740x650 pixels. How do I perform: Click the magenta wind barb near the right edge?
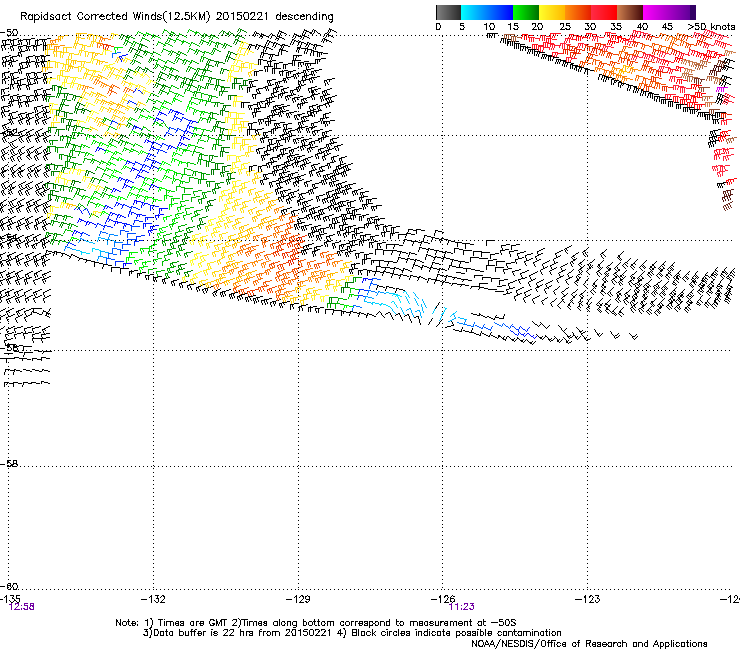tap(721, 89)
